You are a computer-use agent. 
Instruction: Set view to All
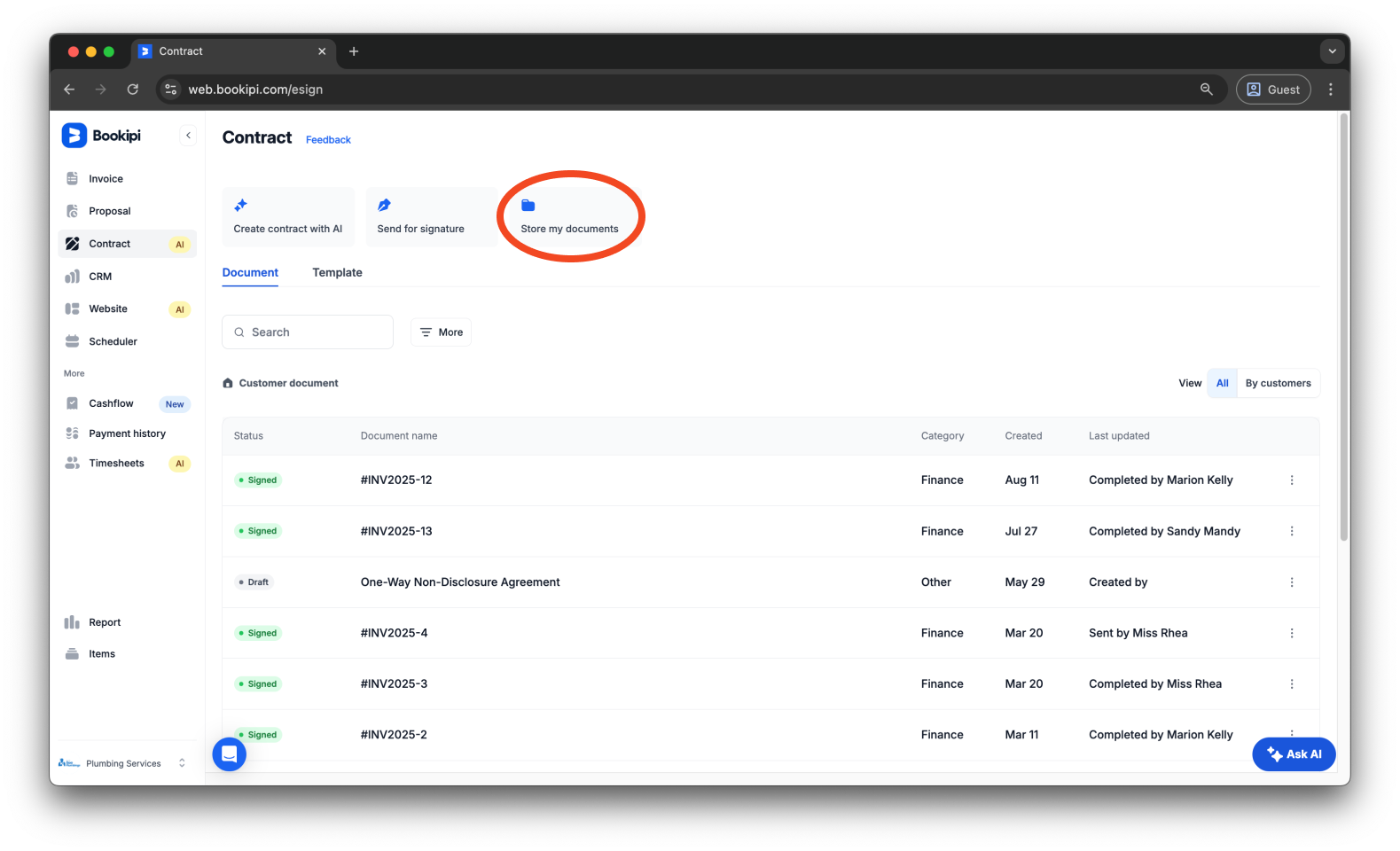[x=1223, y=384]
